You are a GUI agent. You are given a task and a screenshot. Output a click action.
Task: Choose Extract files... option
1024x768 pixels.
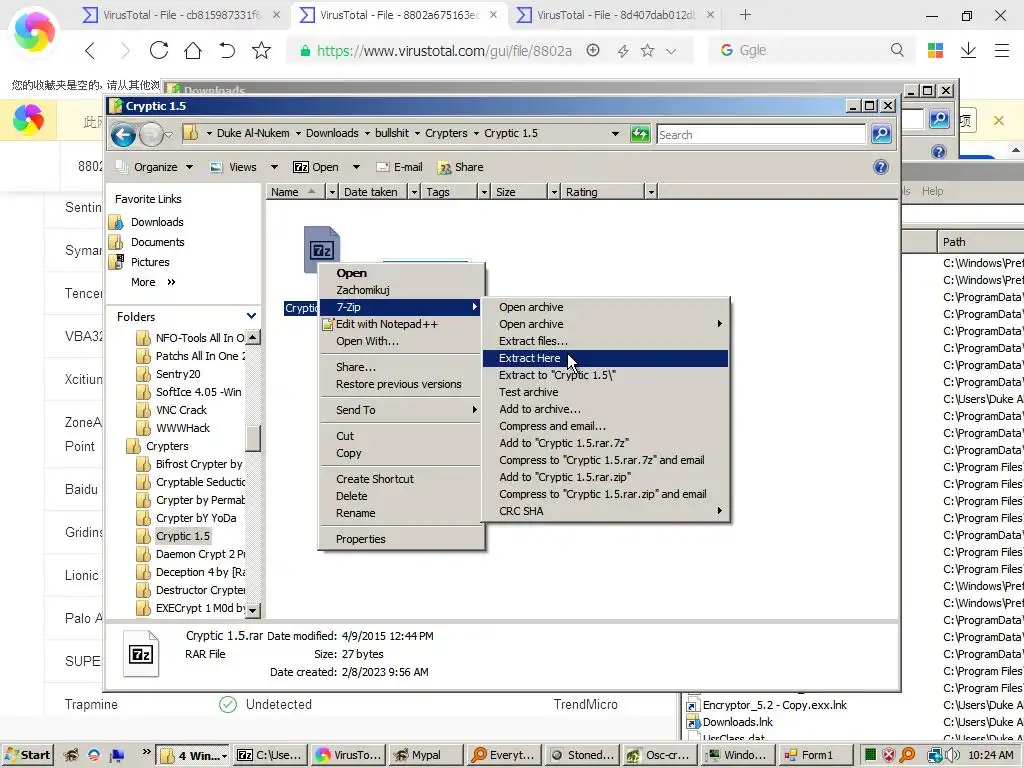[605, 341]
